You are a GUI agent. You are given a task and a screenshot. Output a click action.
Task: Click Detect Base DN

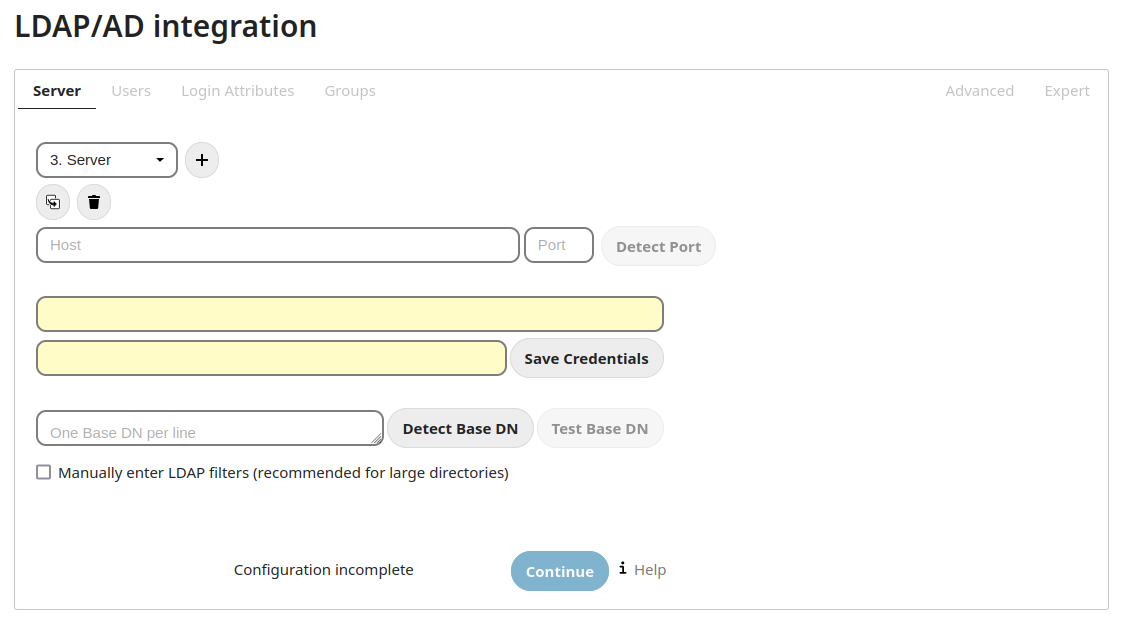pos(460,428)
